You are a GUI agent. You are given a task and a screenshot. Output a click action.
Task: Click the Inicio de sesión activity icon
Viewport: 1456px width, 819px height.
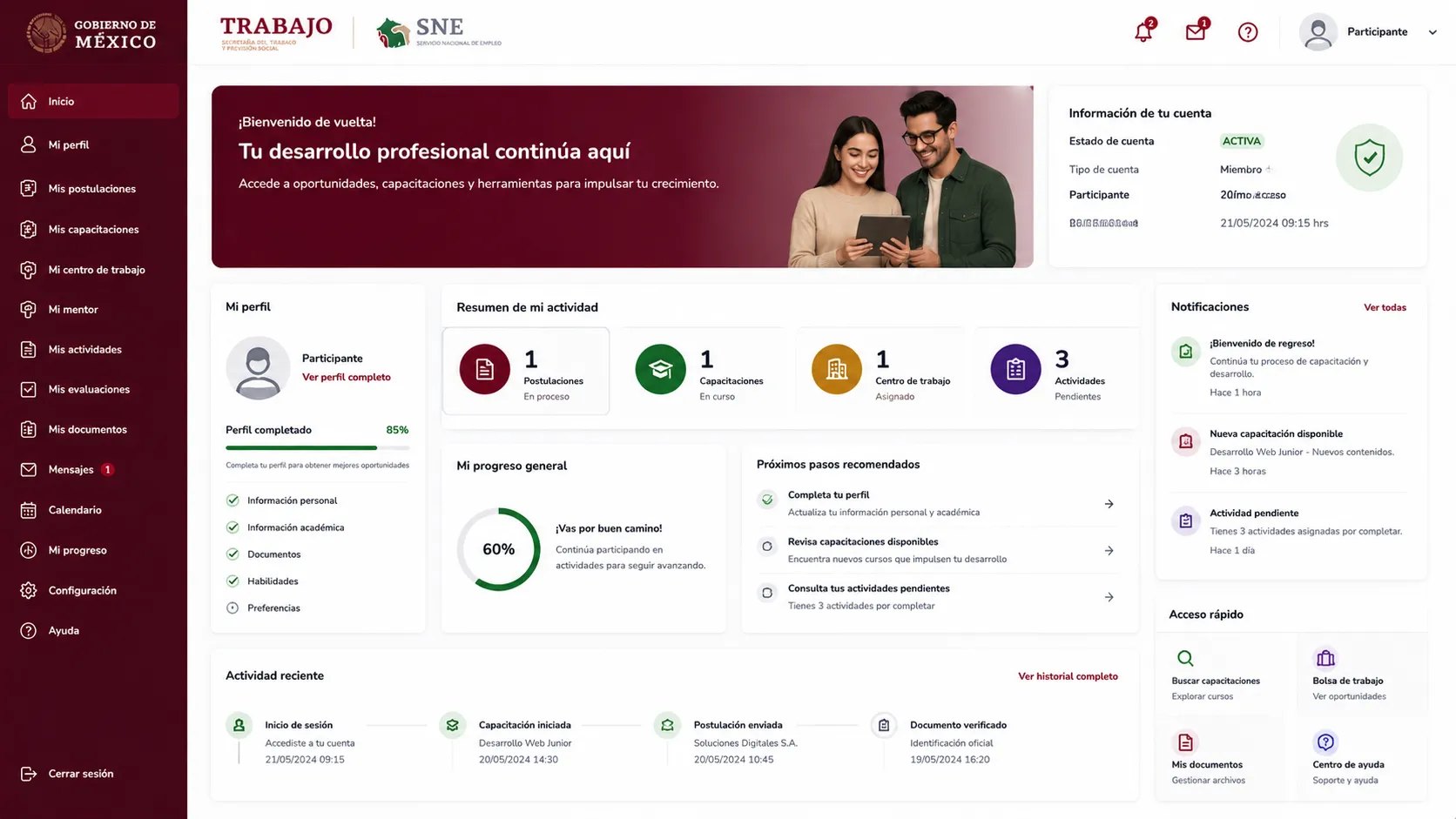[x=239, y=725]
